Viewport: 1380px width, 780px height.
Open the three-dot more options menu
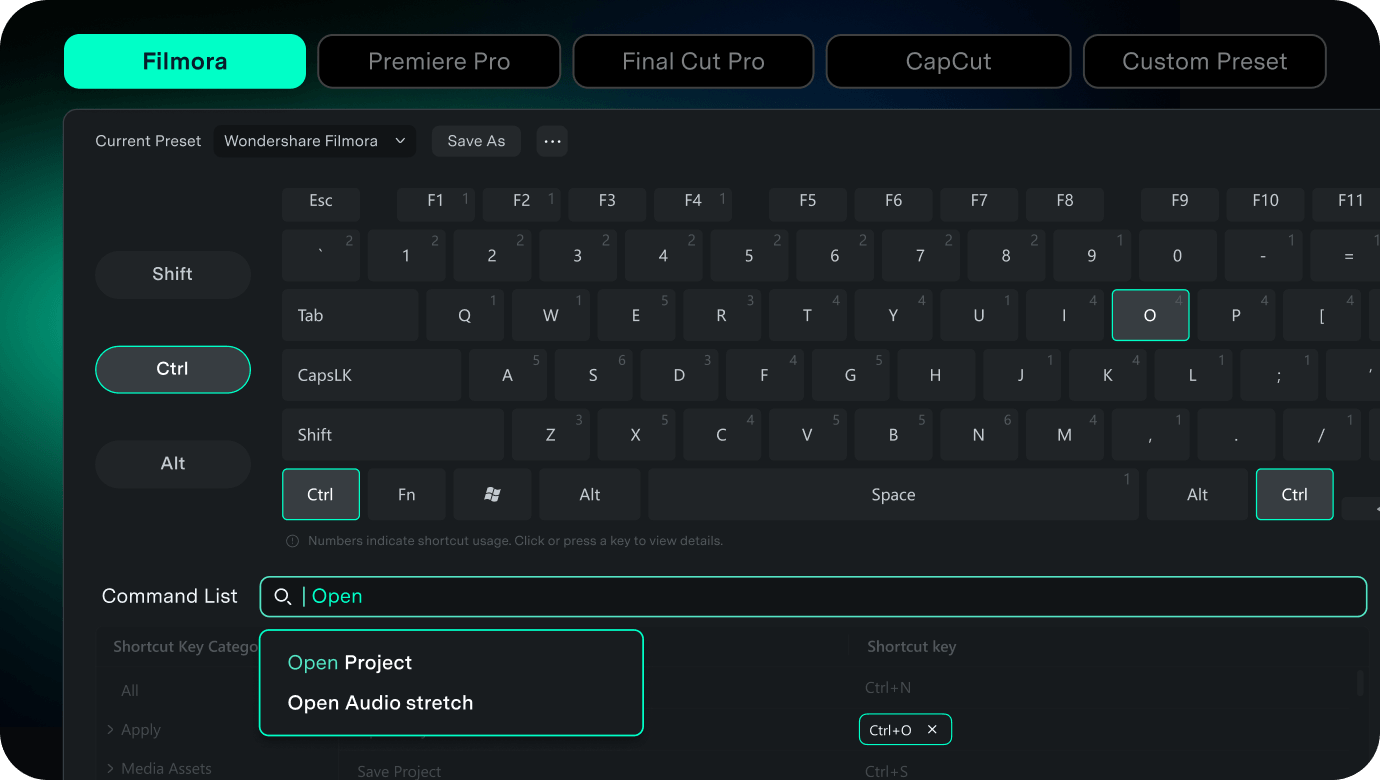pyautogui.click(x=552, y=141)
